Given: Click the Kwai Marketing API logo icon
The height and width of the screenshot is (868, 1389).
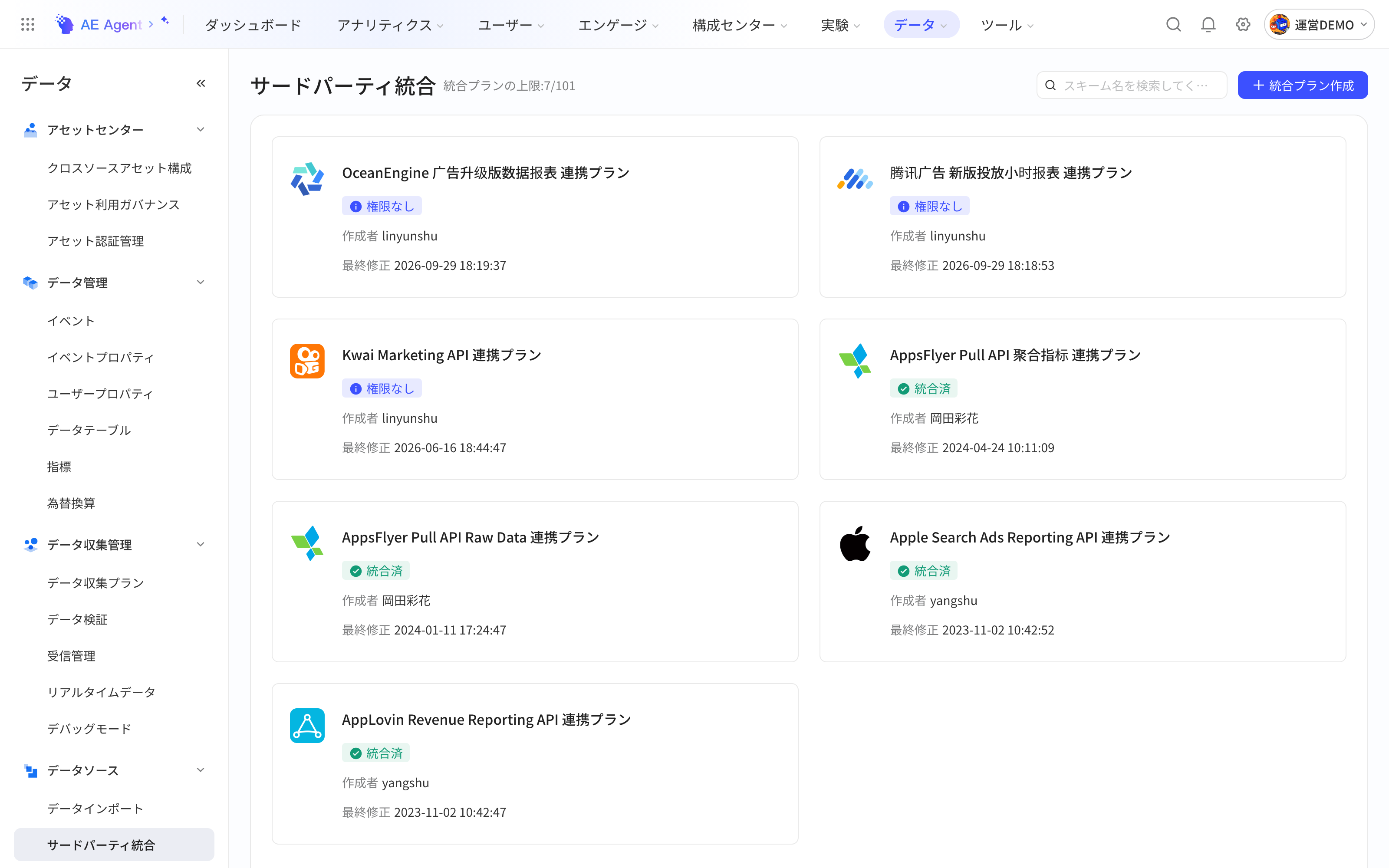Looking at the screenshot, I should pyautogui.click(x=307, y=361).
